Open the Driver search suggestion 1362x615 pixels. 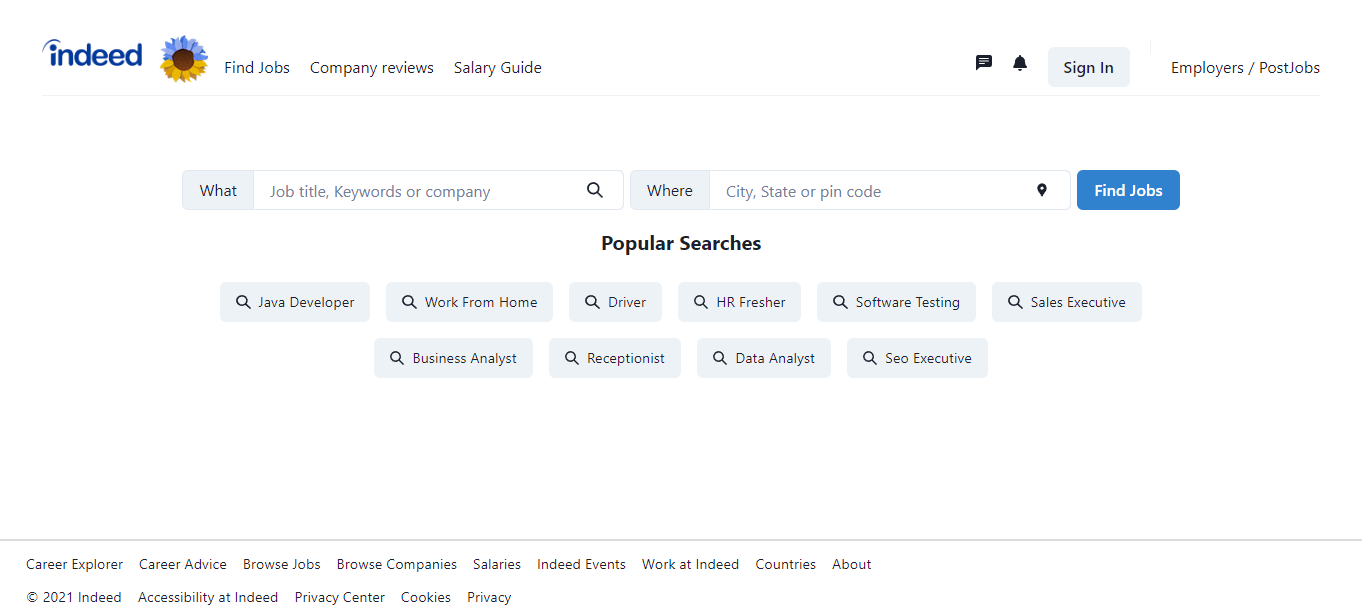[615, 301]
